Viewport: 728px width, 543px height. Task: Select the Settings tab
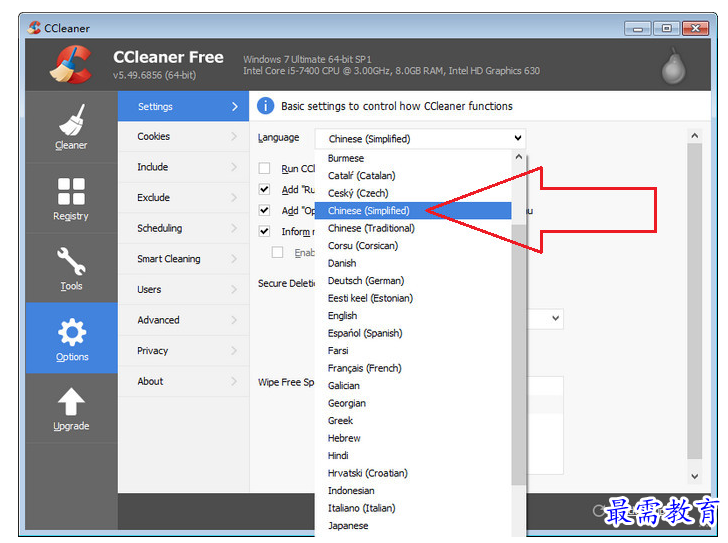coord(183,106)
